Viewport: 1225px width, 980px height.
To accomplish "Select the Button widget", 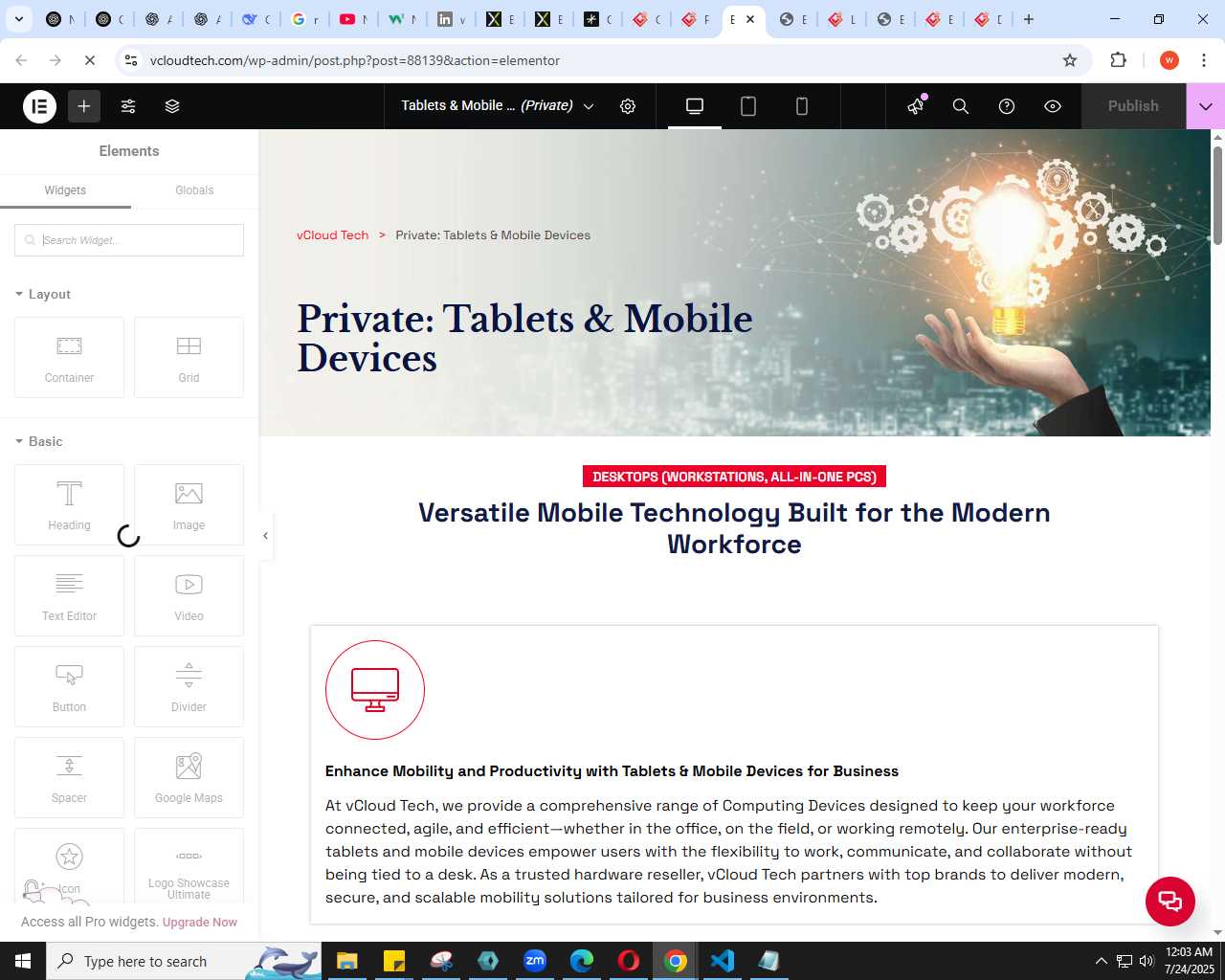I will (69, 686).
